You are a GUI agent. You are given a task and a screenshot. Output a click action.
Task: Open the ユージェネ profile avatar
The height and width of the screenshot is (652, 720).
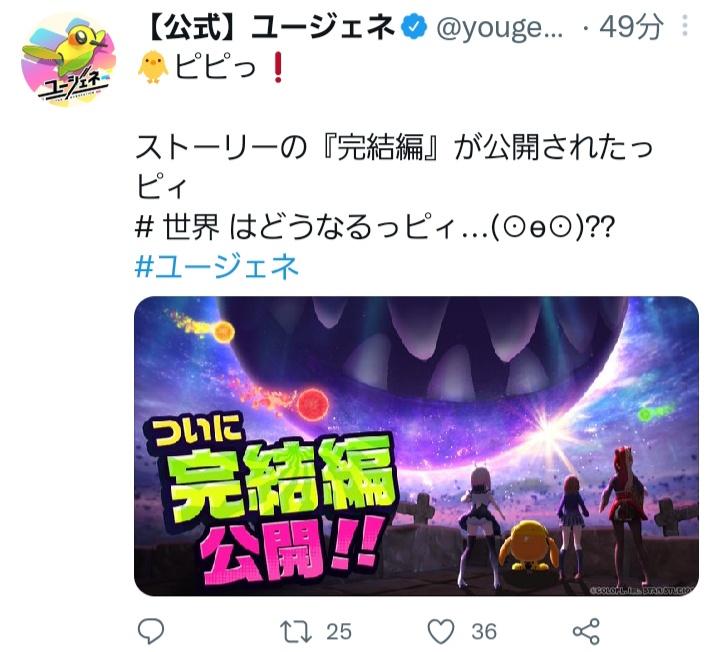point(68,61)
